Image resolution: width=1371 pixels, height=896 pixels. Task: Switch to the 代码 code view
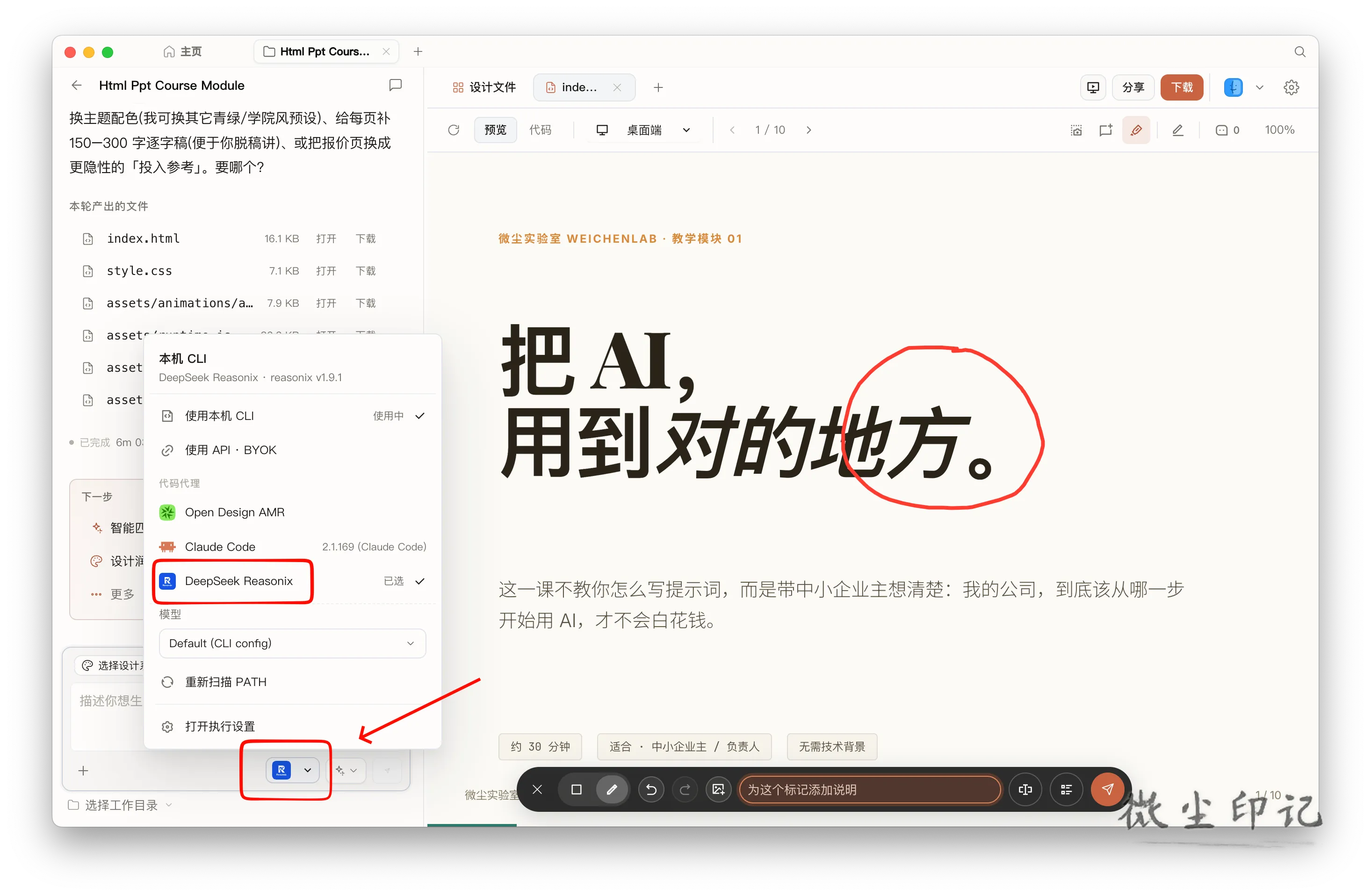point(541,130)
